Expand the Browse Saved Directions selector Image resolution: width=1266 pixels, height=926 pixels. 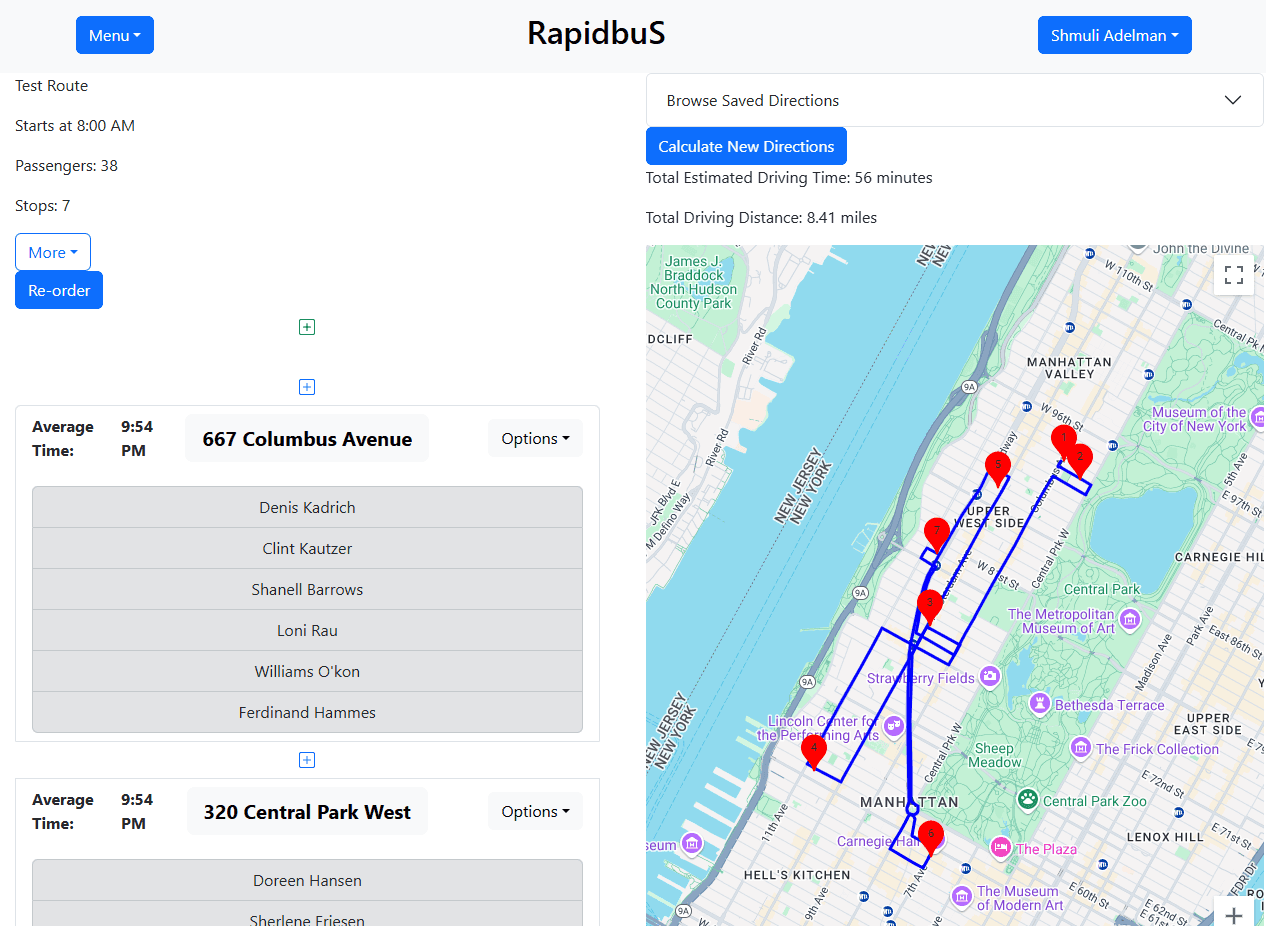tap(953, 100)
